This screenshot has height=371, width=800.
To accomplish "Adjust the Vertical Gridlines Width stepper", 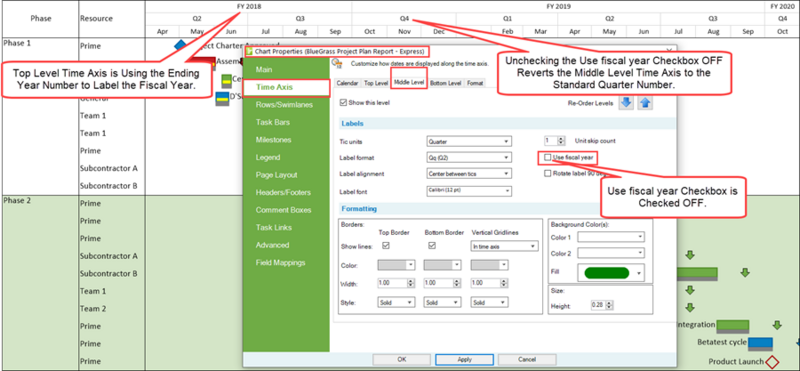I will [x=505, y=283].
